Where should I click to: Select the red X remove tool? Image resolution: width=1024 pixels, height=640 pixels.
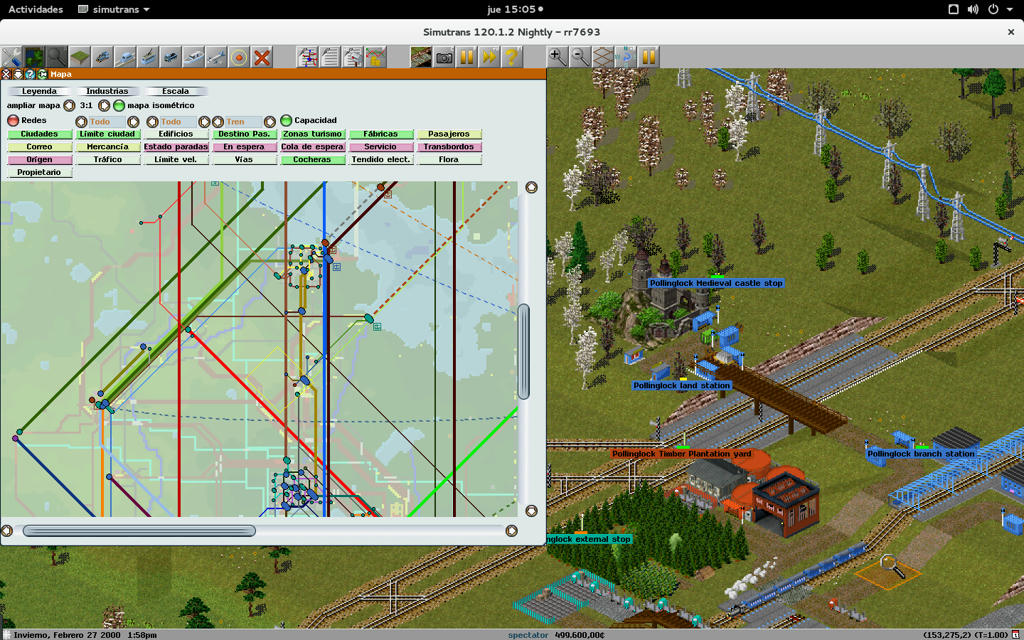point(262,57)
